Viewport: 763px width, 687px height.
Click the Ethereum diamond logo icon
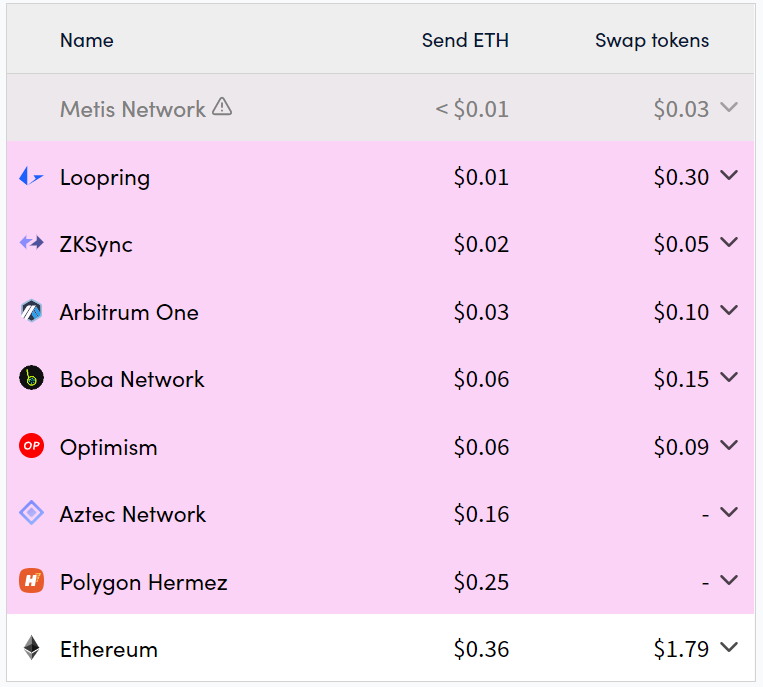(31, 649)
